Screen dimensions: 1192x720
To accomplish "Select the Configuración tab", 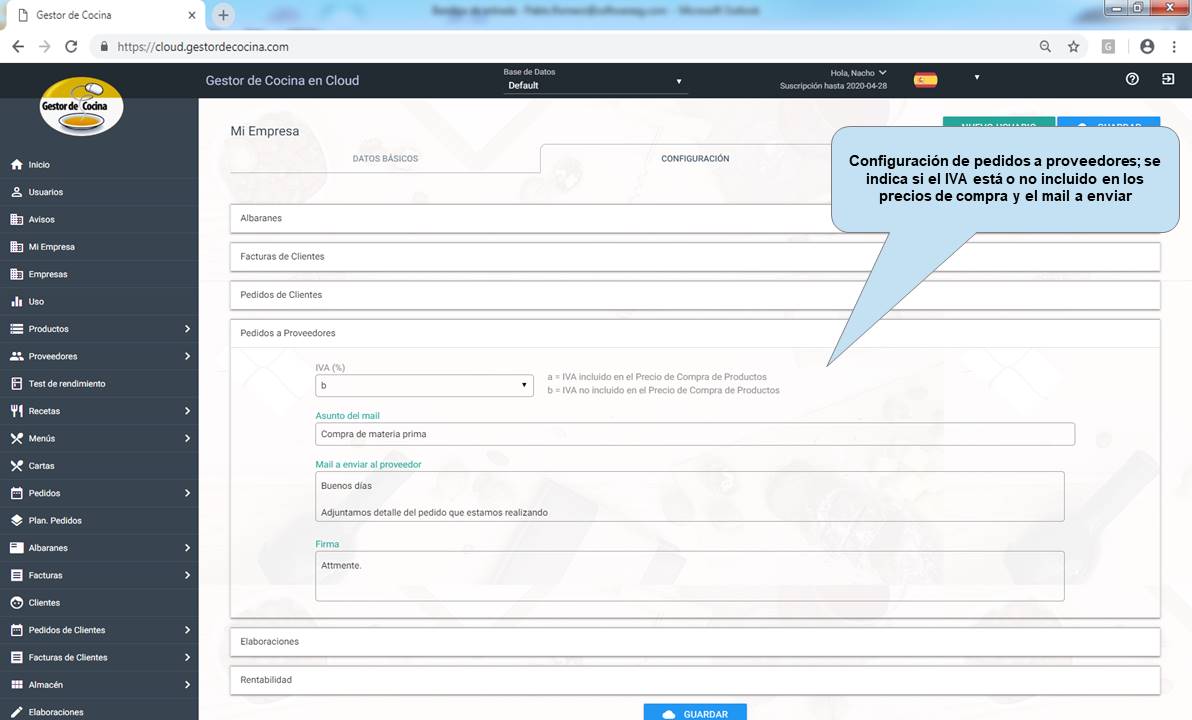I will [695, 159].
